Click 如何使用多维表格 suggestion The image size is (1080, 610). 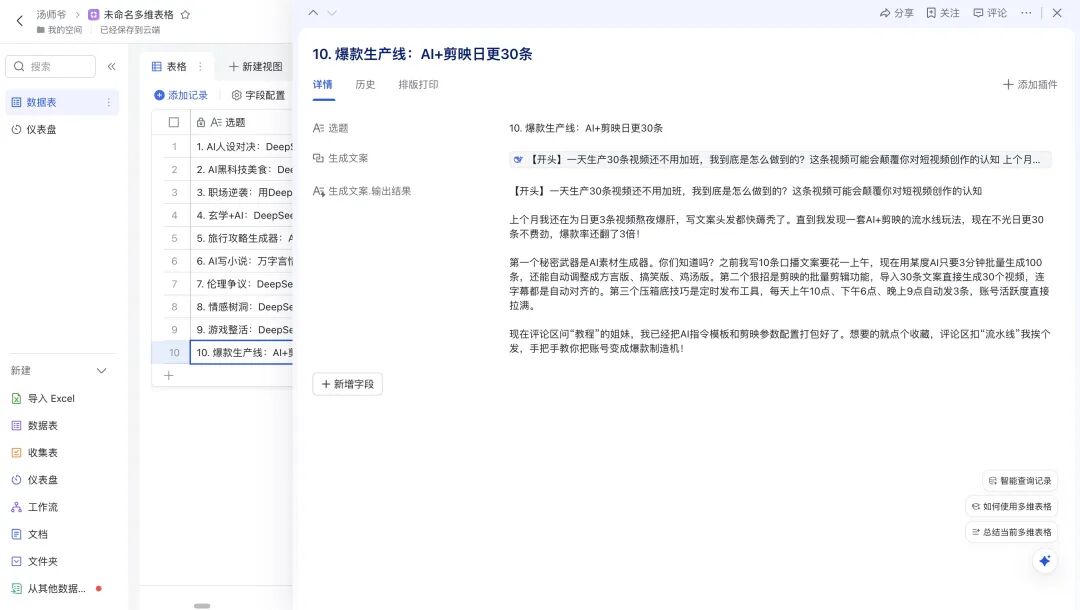(1012, 506)
